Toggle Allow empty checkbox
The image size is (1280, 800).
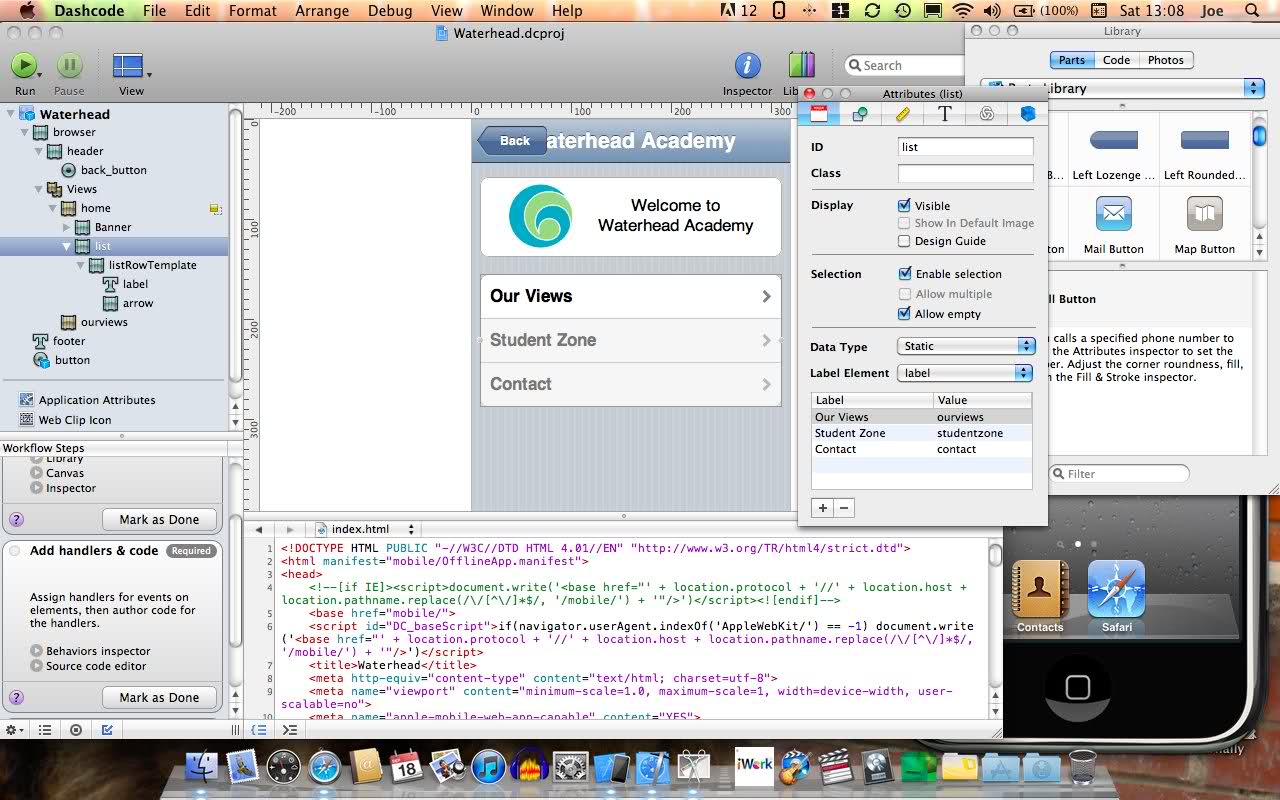tap(904, 313)
